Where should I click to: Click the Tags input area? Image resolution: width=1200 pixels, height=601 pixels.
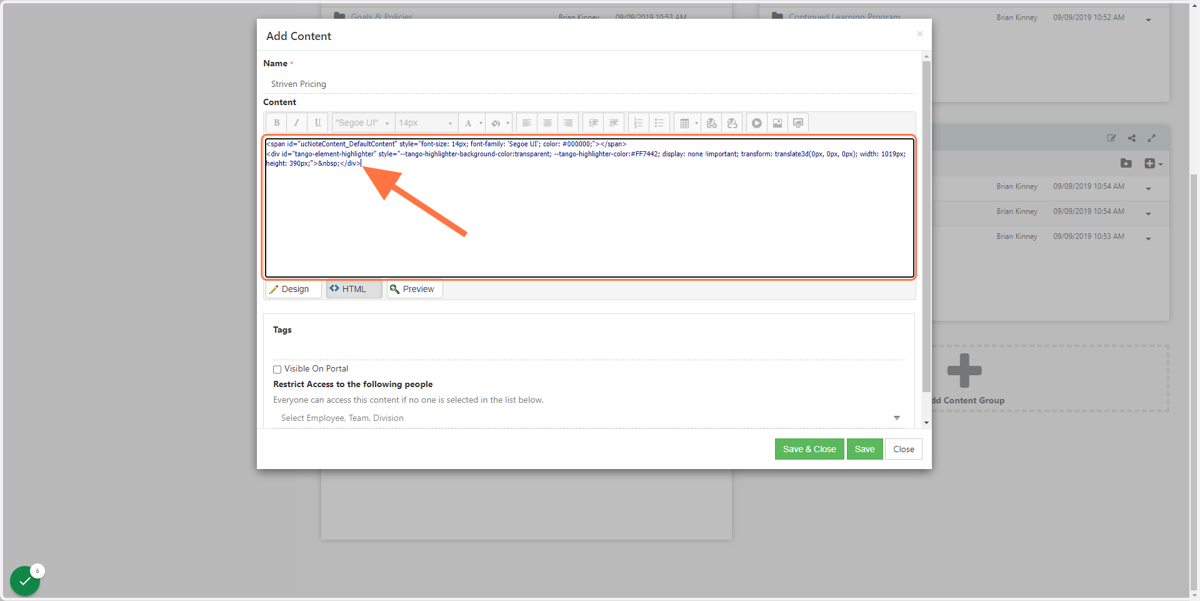(x=589, y=349)
